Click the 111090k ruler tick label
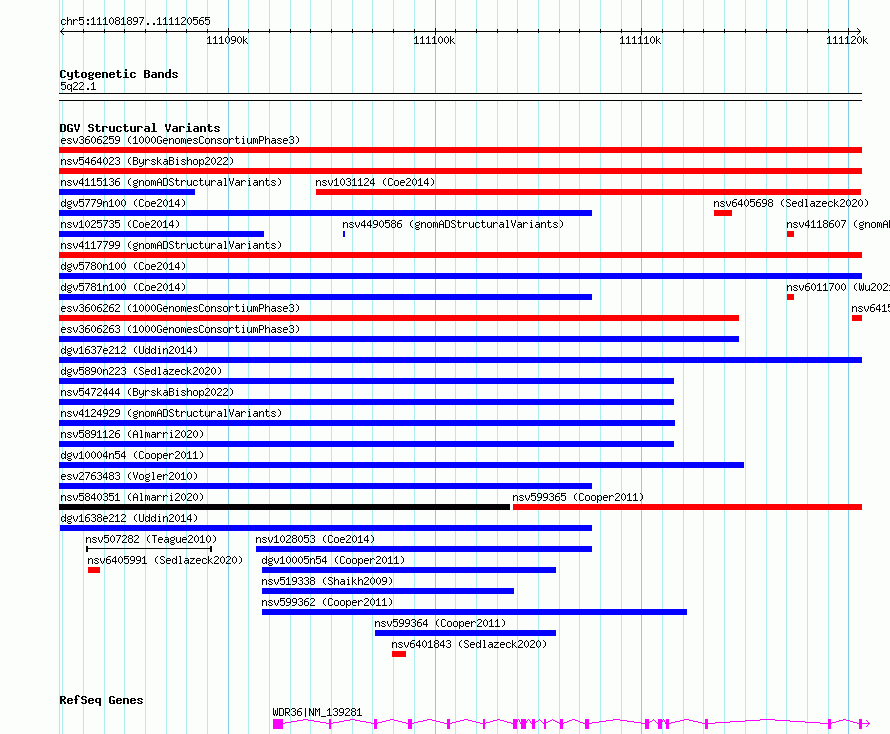Viewport: 890px width, 734px height. click(227, 40)
